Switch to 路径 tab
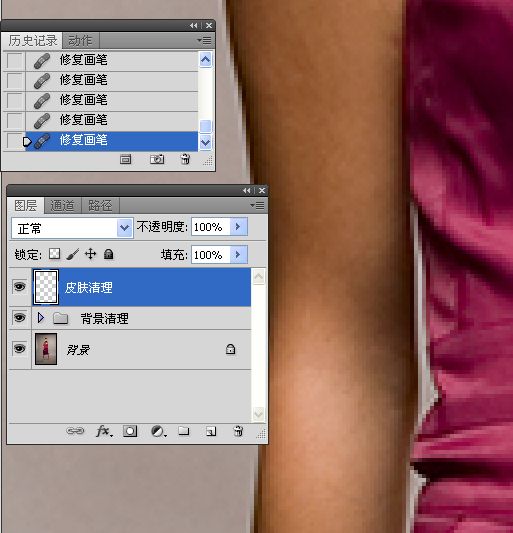The height and width of the screenshot is (533, 513). pyautogui.click(x=100, y=205)
